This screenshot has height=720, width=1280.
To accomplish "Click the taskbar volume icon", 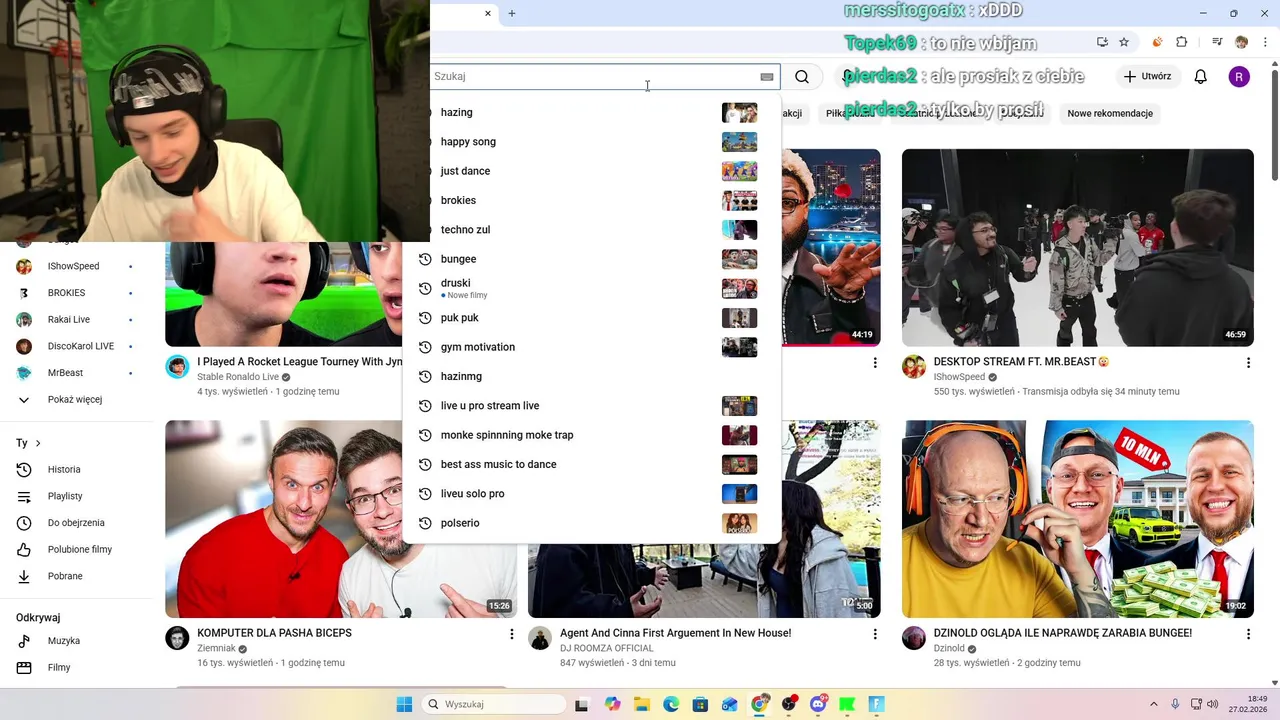I will click(1212, 704).
